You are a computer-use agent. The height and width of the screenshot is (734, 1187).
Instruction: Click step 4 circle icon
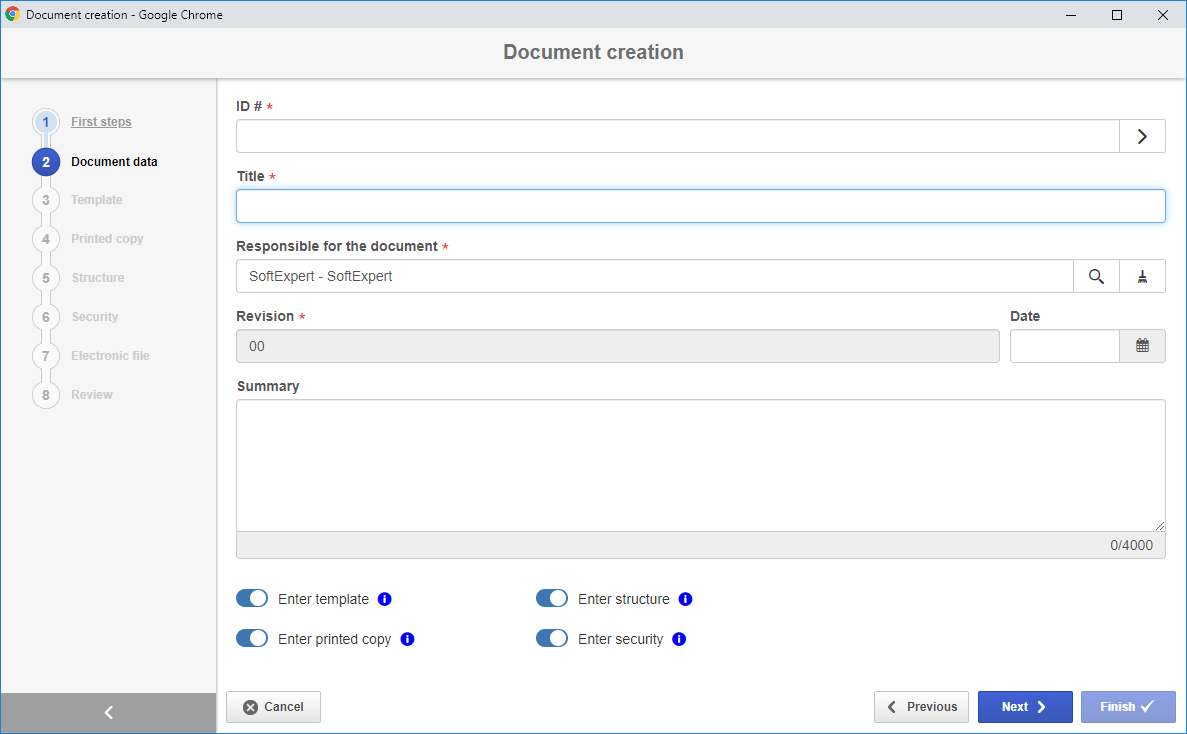tap(45, 239)
